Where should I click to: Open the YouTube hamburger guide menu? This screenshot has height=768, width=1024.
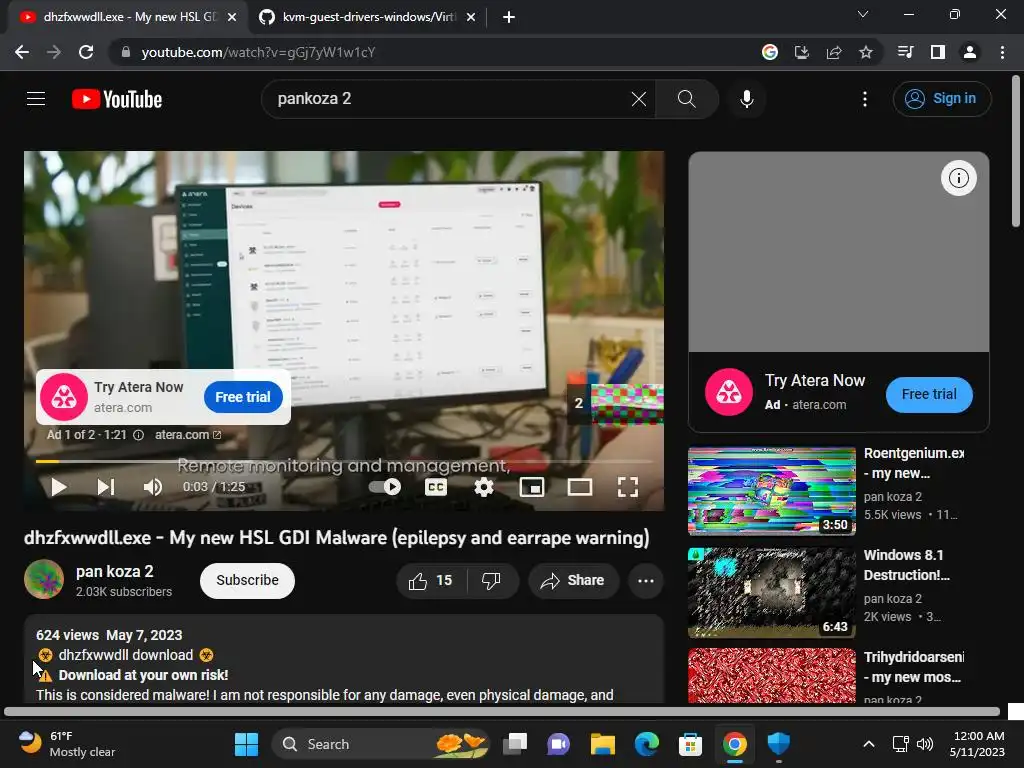point(36,99)
